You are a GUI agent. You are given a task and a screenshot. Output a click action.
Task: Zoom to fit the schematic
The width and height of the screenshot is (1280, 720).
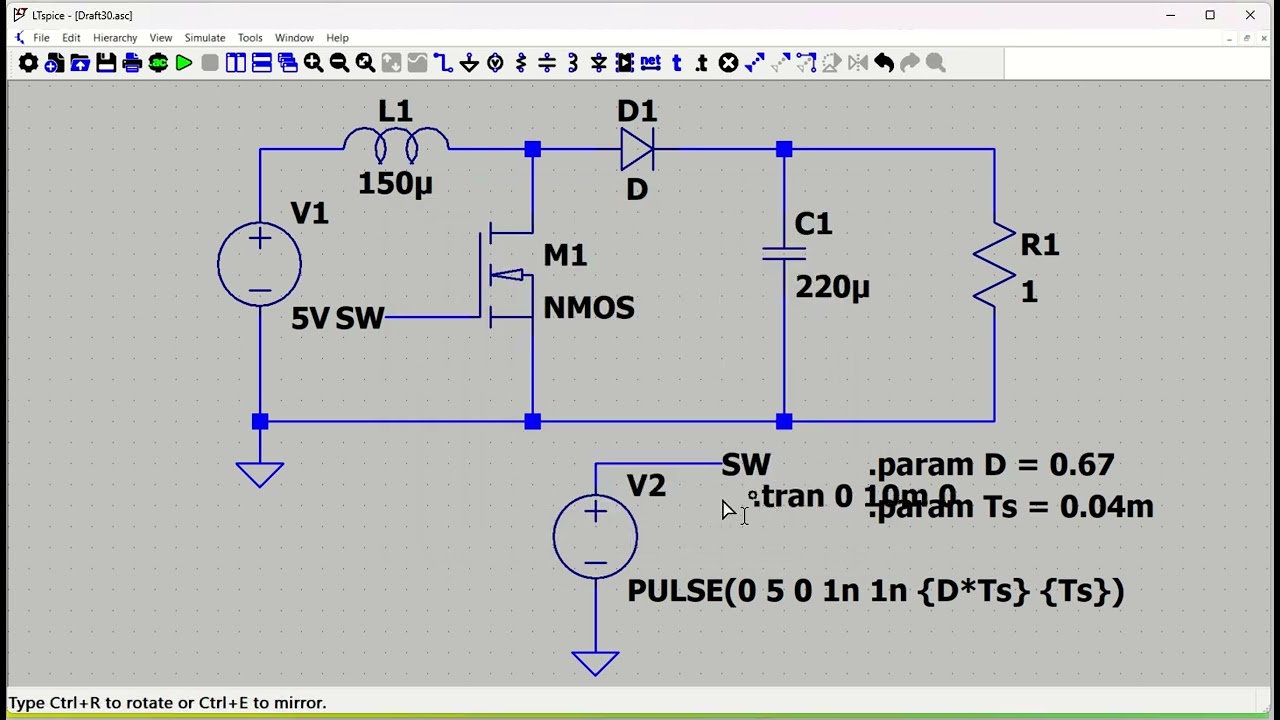point(366,63)
